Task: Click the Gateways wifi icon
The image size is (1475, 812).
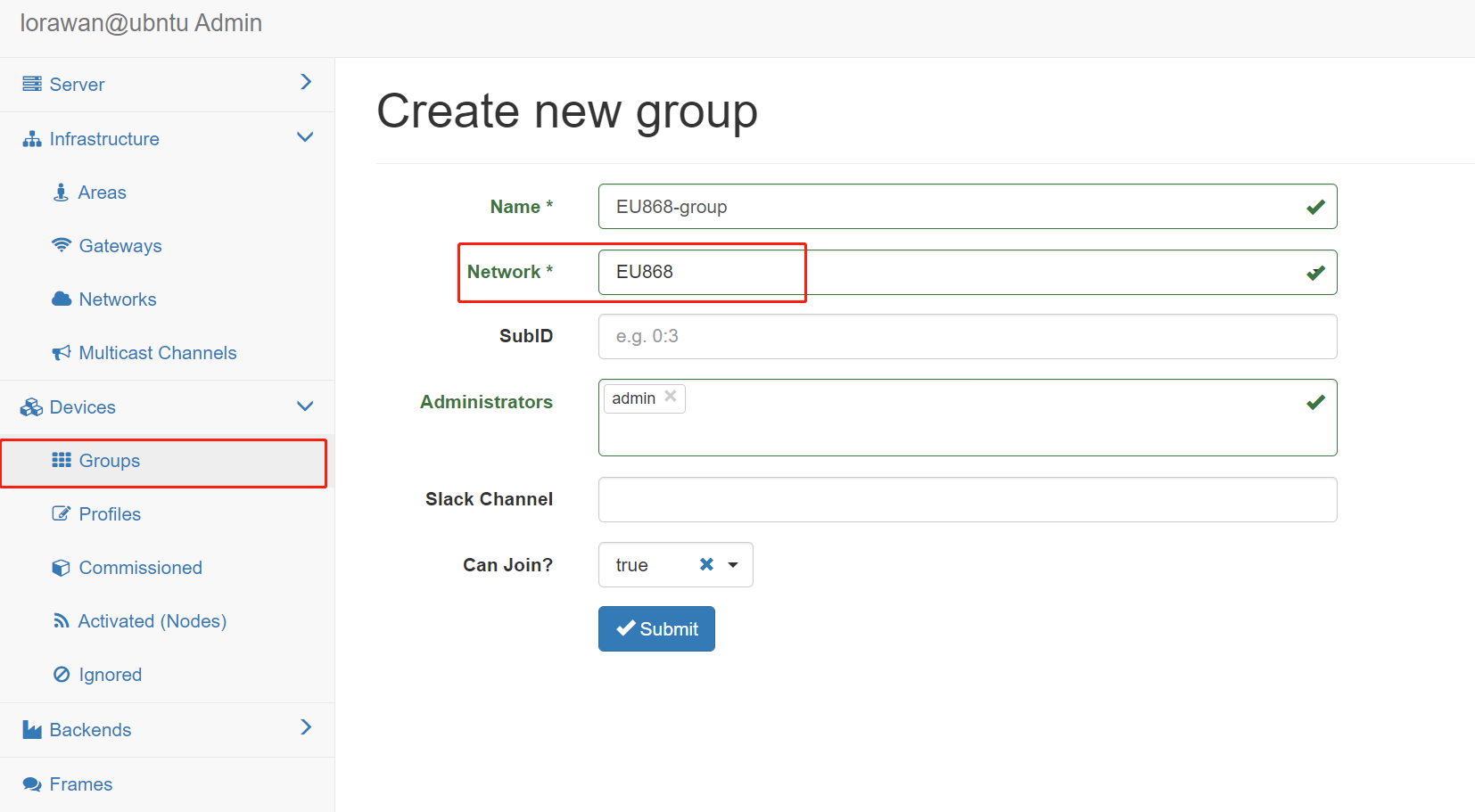Action: [62, 245]
